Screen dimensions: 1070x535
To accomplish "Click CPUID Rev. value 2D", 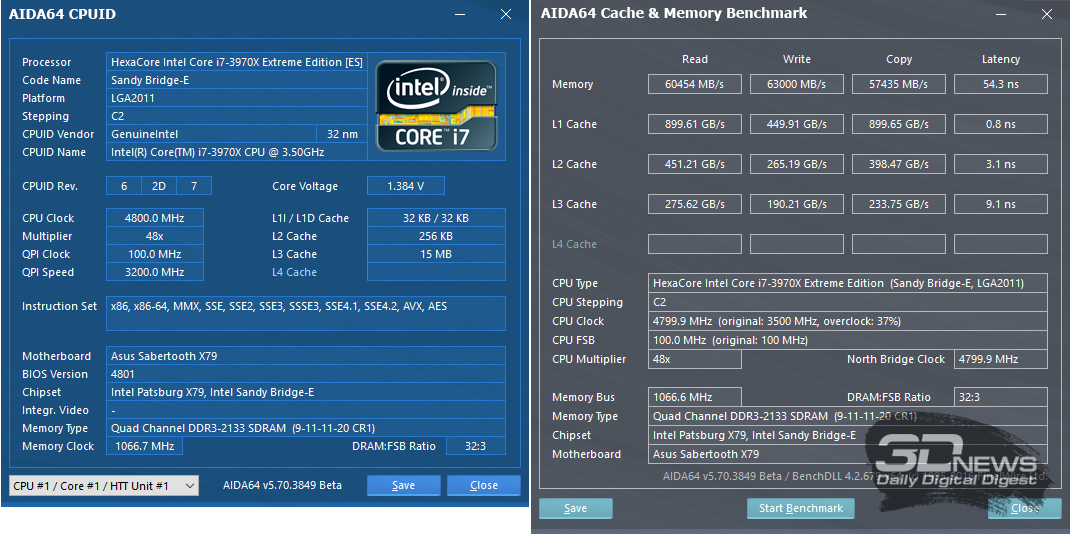I will (159, 186).
